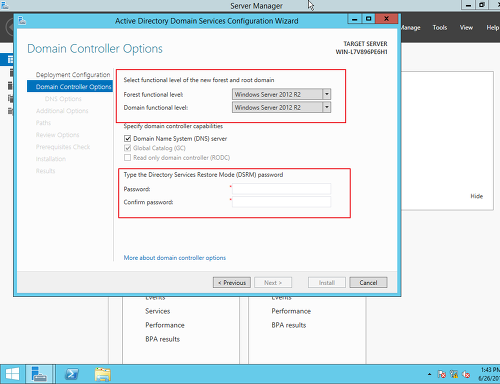
Task: Open Windows Start button
Action: 12,374
